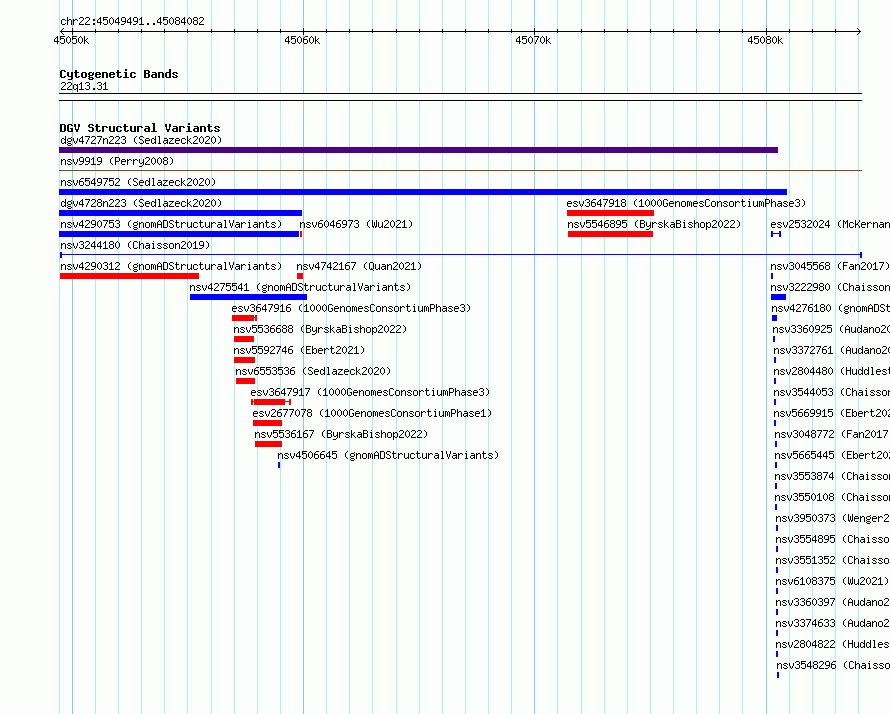
Task: Click the nsv3553874 variant label
Action: pyautogui.click(x=832, y=476)
